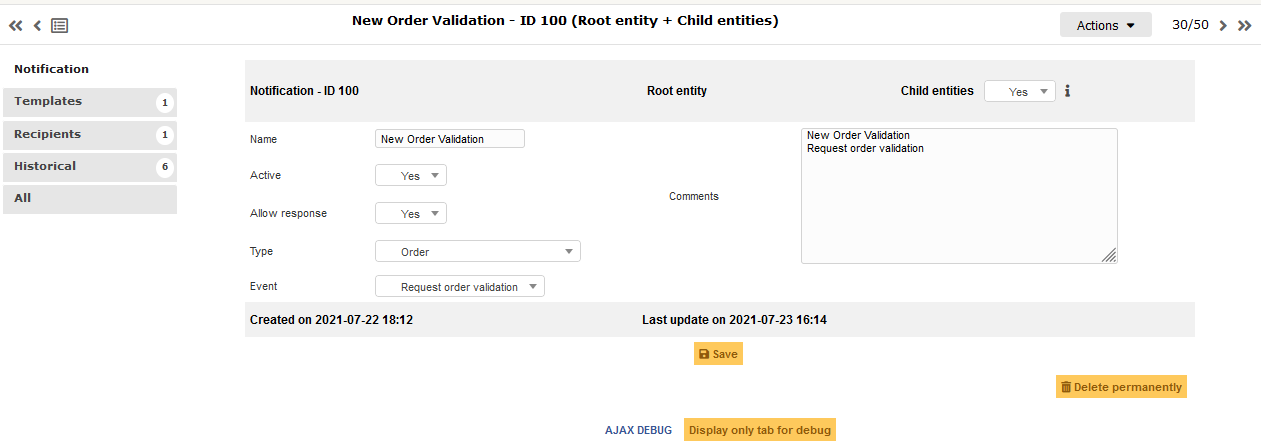1261x441 pixels.
Task: Open the Active Yes dropdown
Action: [x=411, y=175]
